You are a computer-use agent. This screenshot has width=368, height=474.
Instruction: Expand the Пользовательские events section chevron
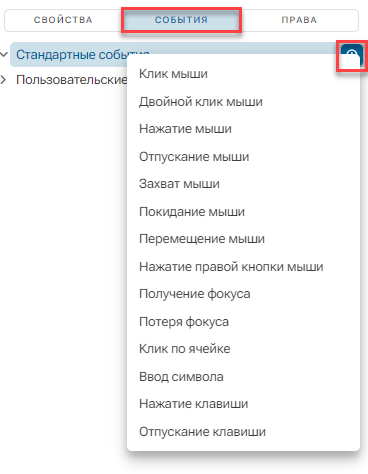(x=4, y=80)
